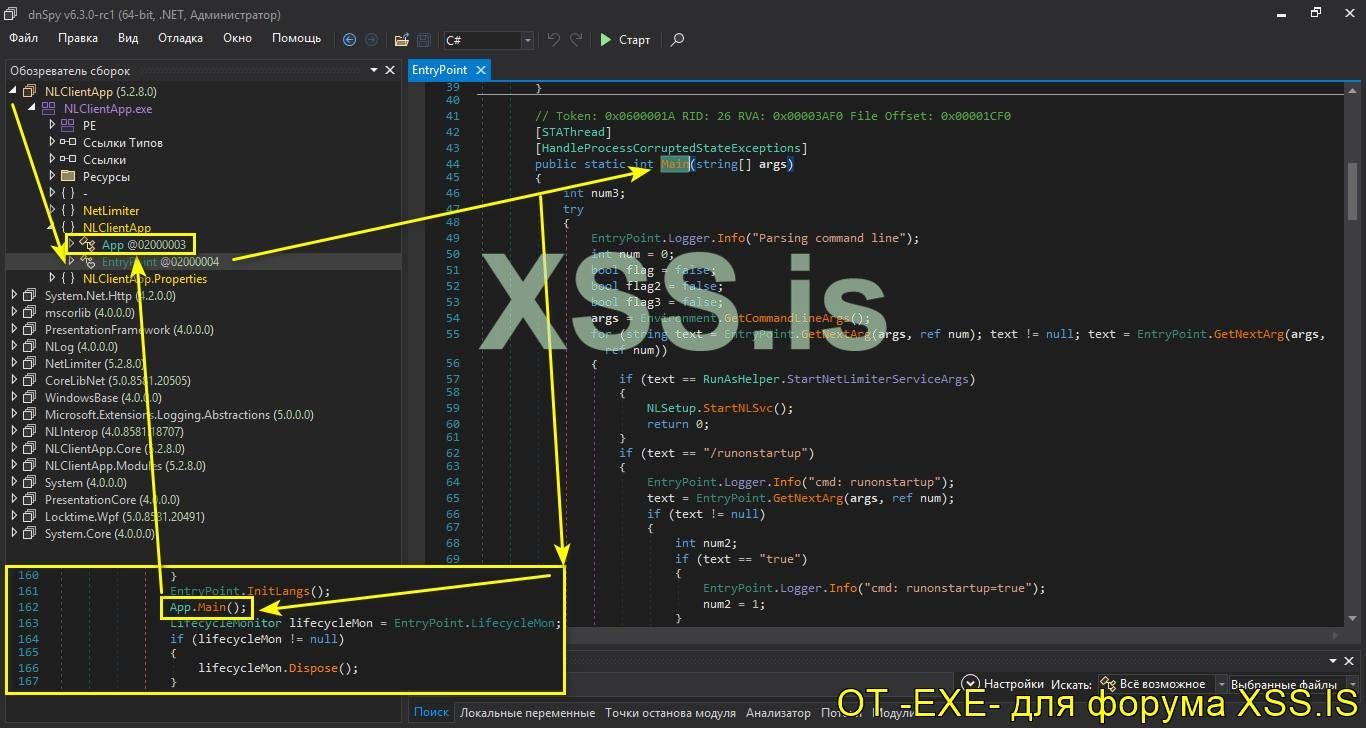Screen dimensions: 1366x729
Task: Click the code editor vertical scrollbar thumb
Action: click(x=1353, y=191)
